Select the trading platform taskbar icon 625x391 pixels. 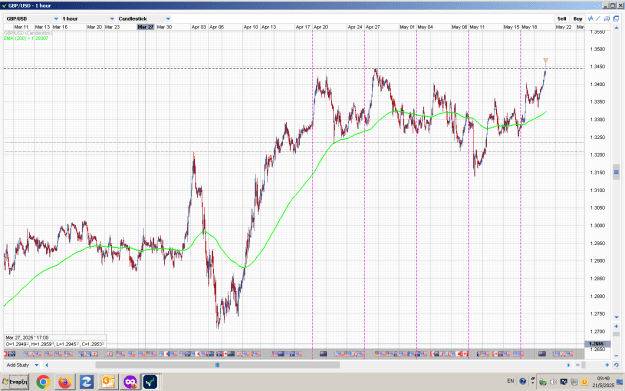point(151,382)
